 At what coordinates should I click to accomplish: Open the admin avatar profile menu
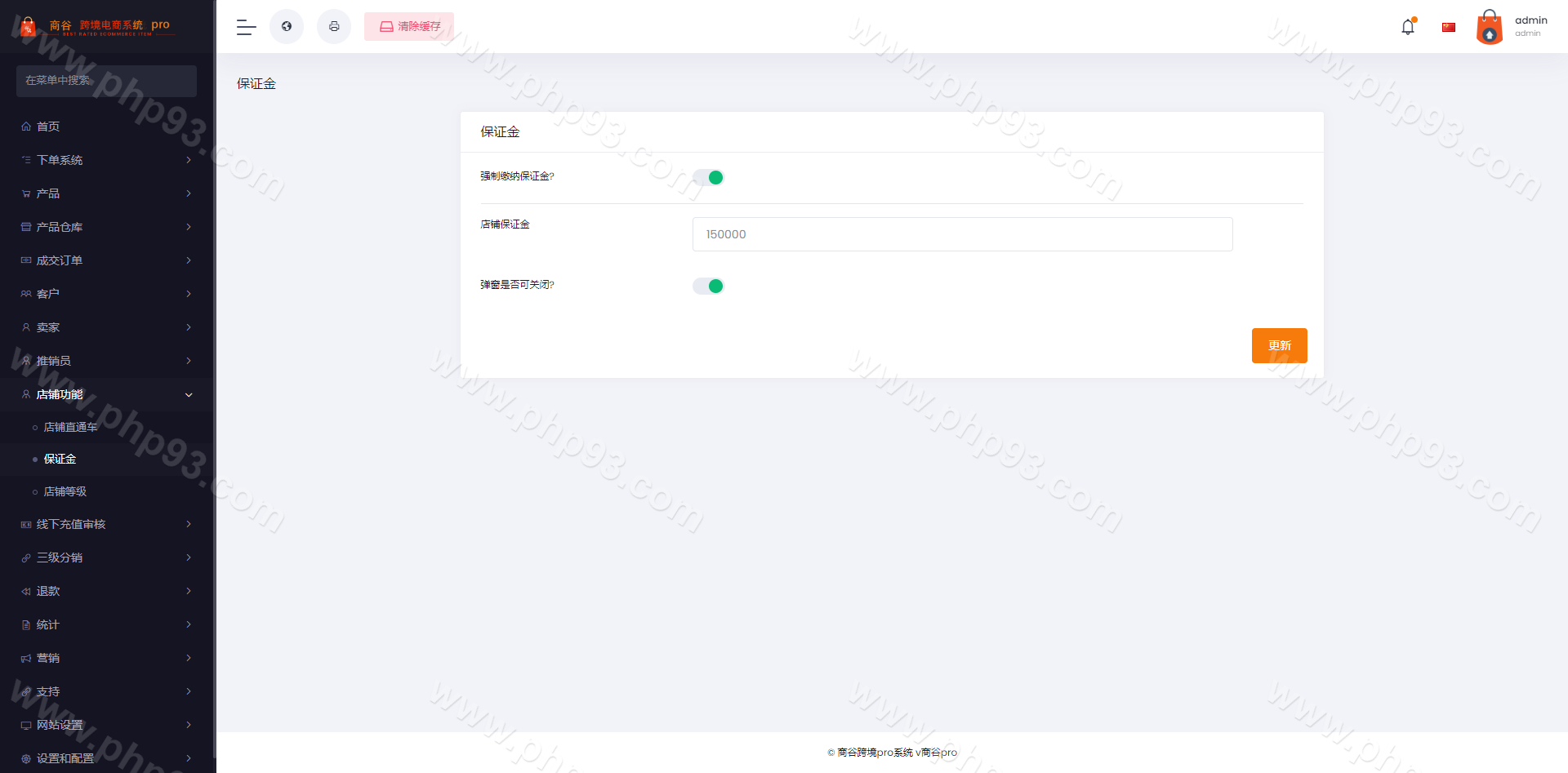pyautogui.click(x=1490, y=27)
